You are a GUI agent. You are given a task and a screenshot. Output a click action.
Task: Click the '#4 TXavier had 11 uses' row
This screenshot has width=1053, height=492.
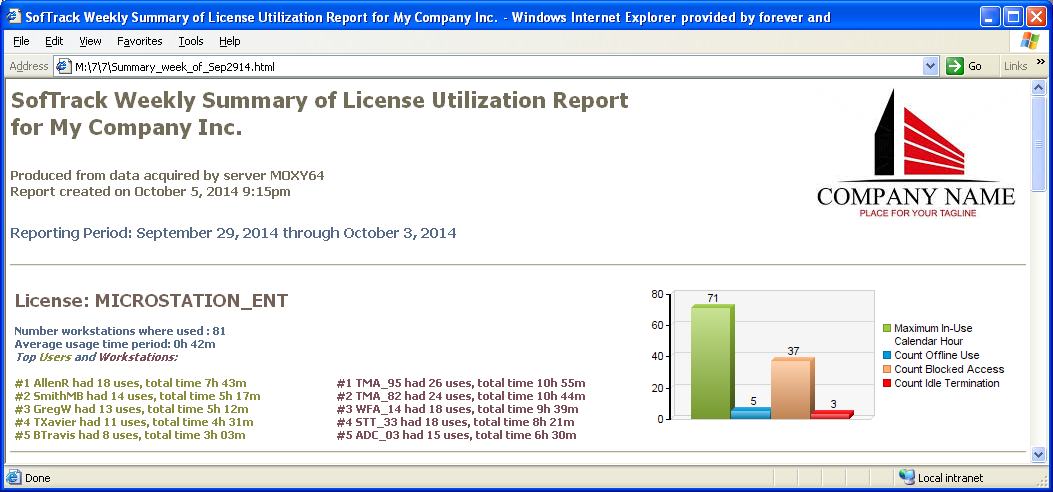pos(134,422)
